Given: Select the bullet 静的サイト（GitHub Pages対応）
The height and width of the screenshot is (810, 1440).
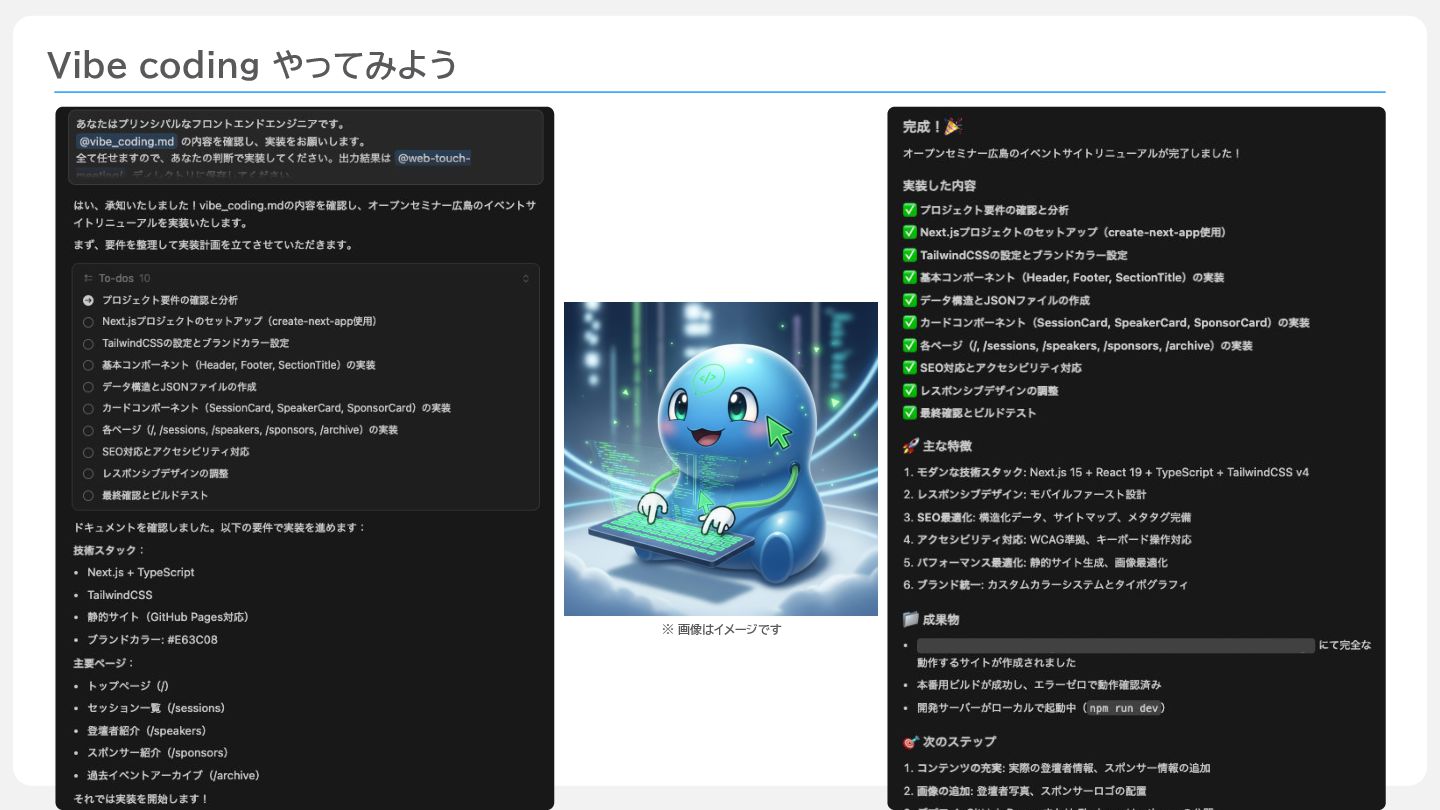Looking at the screenshot, I should tap(168, 617).
